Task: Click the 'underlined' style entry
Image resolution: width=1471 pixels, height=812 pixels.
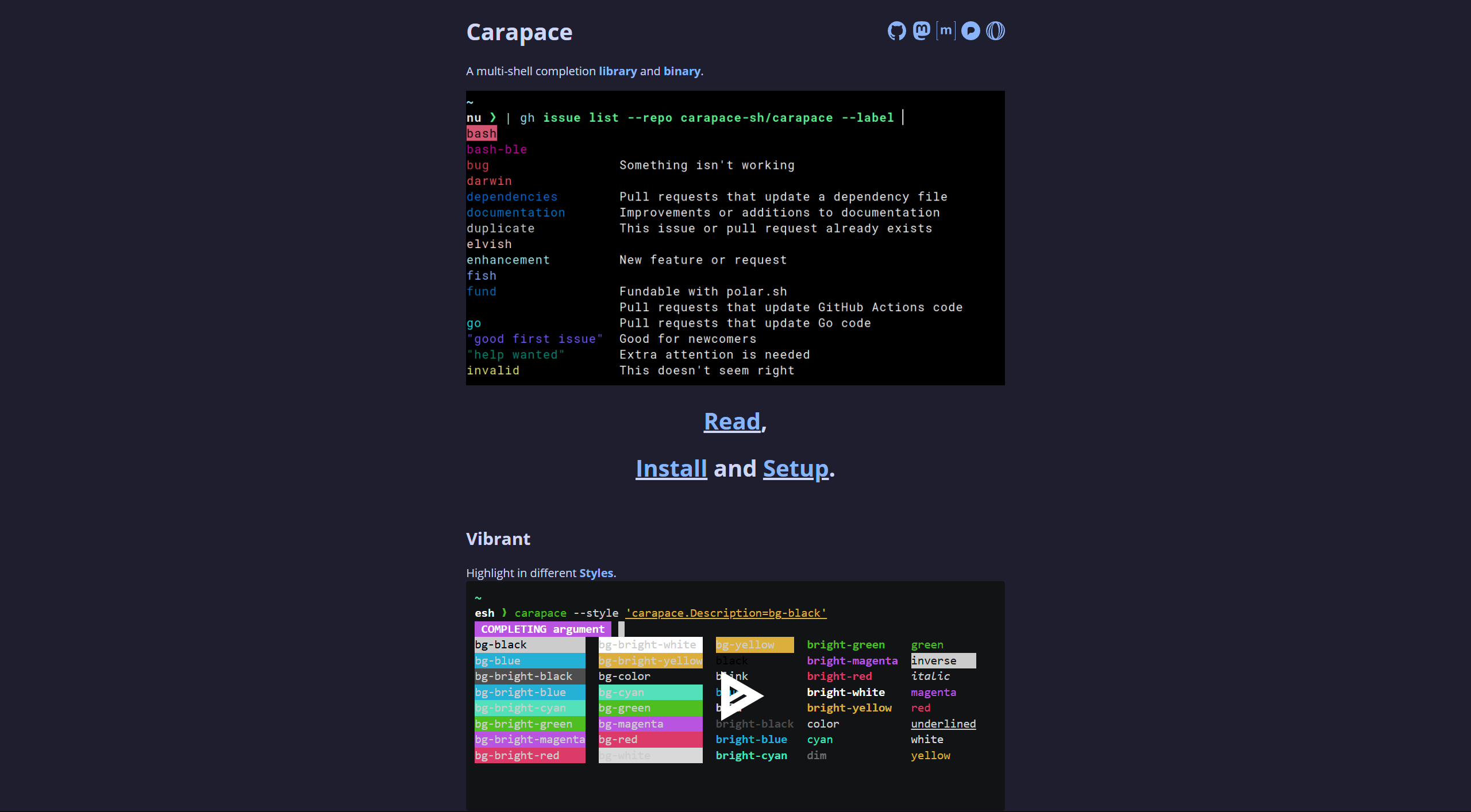Action: click(x=943, y=724)
